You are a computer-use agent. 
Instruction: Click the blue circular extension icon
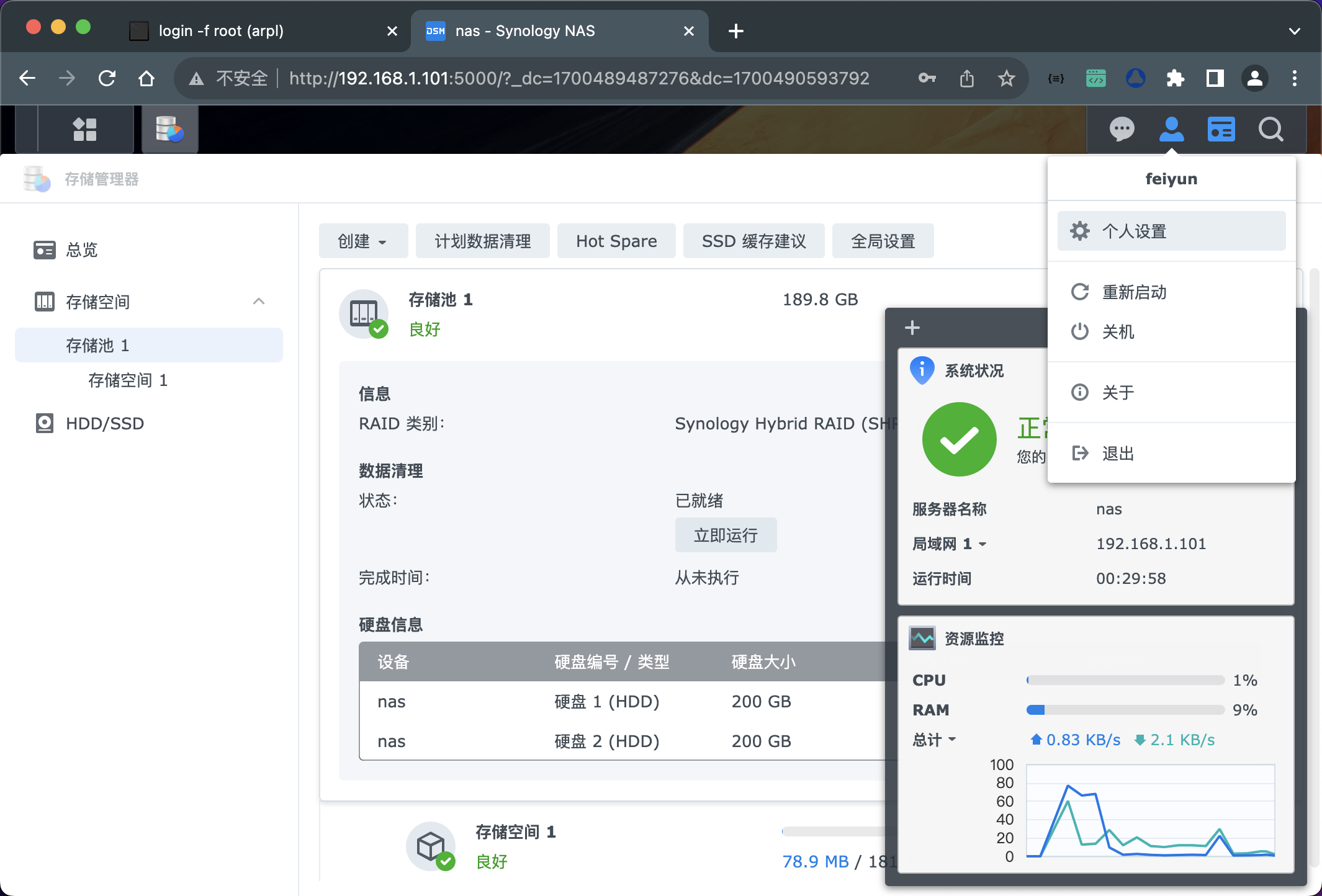pos(1135,78)
